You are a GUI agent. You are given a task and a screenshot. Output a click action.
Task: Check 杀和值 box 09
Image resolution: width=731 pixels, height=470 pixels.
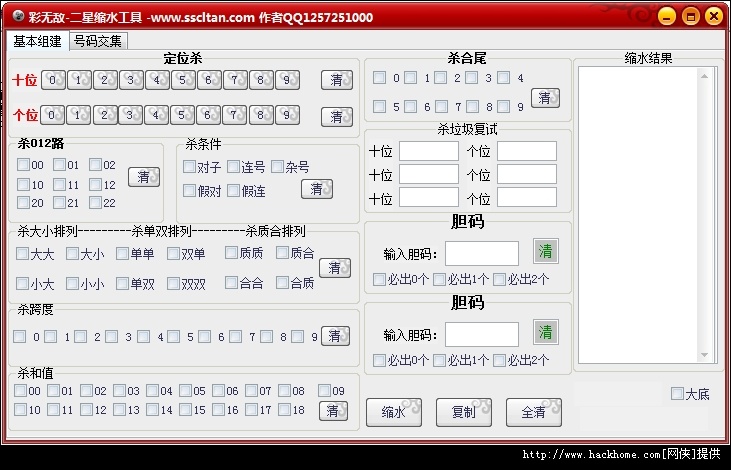(324, 390)
